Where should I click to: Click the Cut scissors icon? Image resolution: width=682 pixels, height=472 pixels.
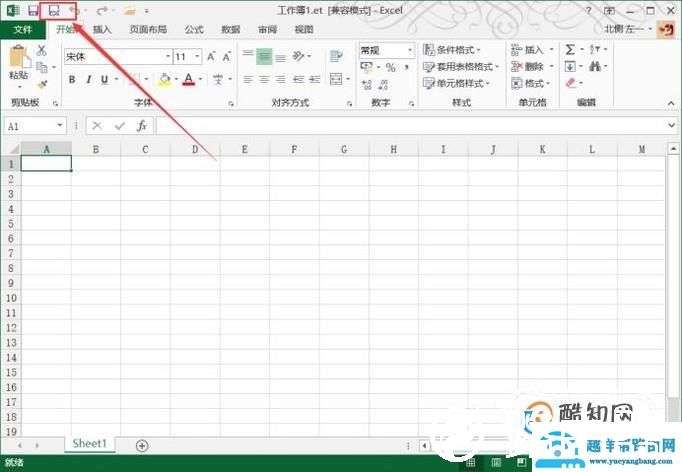point(41,50)
